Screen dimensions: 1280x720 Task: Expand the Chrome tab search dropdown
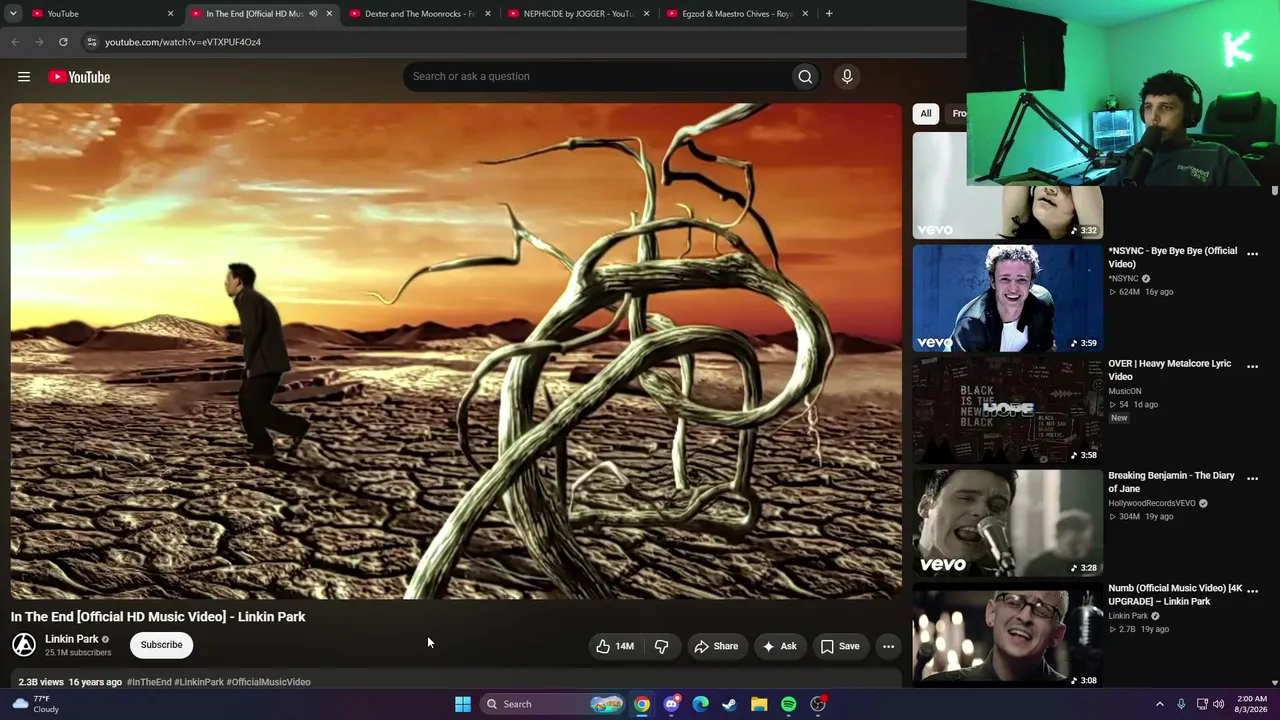(13, 14)
